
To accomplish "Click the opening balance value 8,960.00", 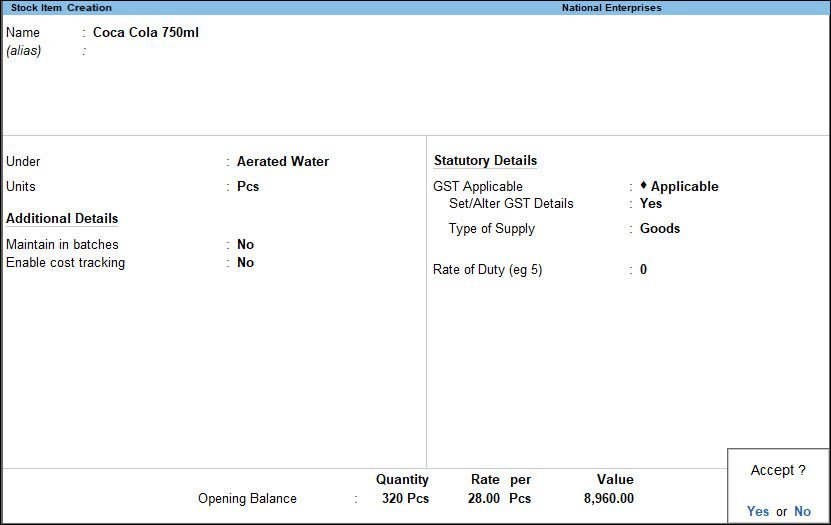I will click(608, 498).
